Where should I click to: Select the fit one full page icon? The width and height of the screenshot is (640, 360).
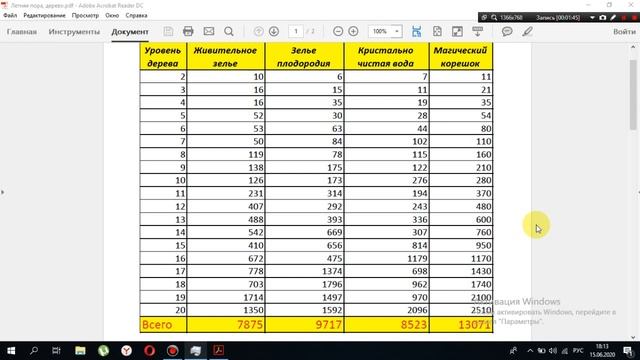click(437, 31)
